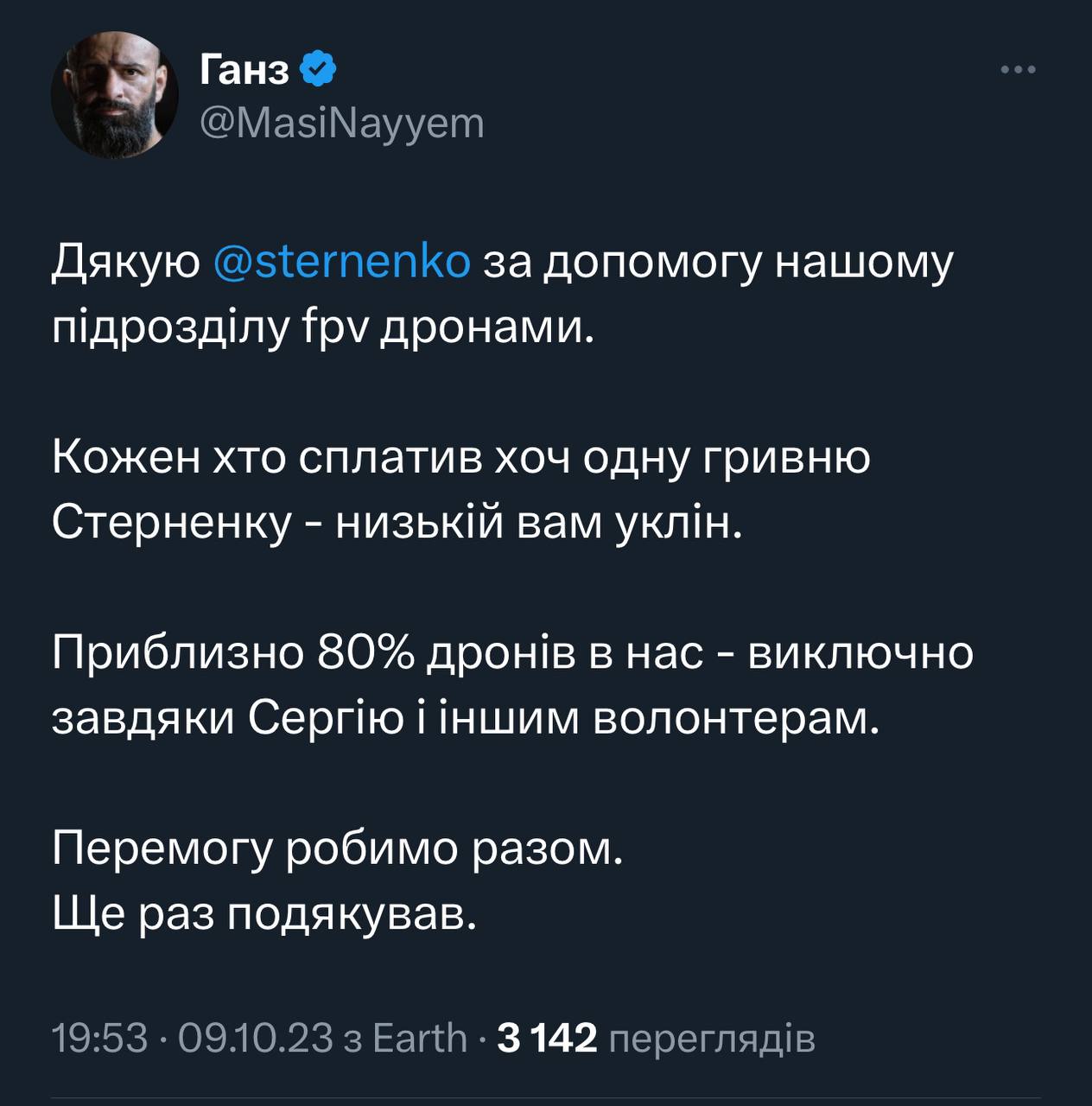The width and height of the screenshot is (1092, 1106).
Task: Click the line 'Ще раз подякував.'
Action: [x=264, y=914]
